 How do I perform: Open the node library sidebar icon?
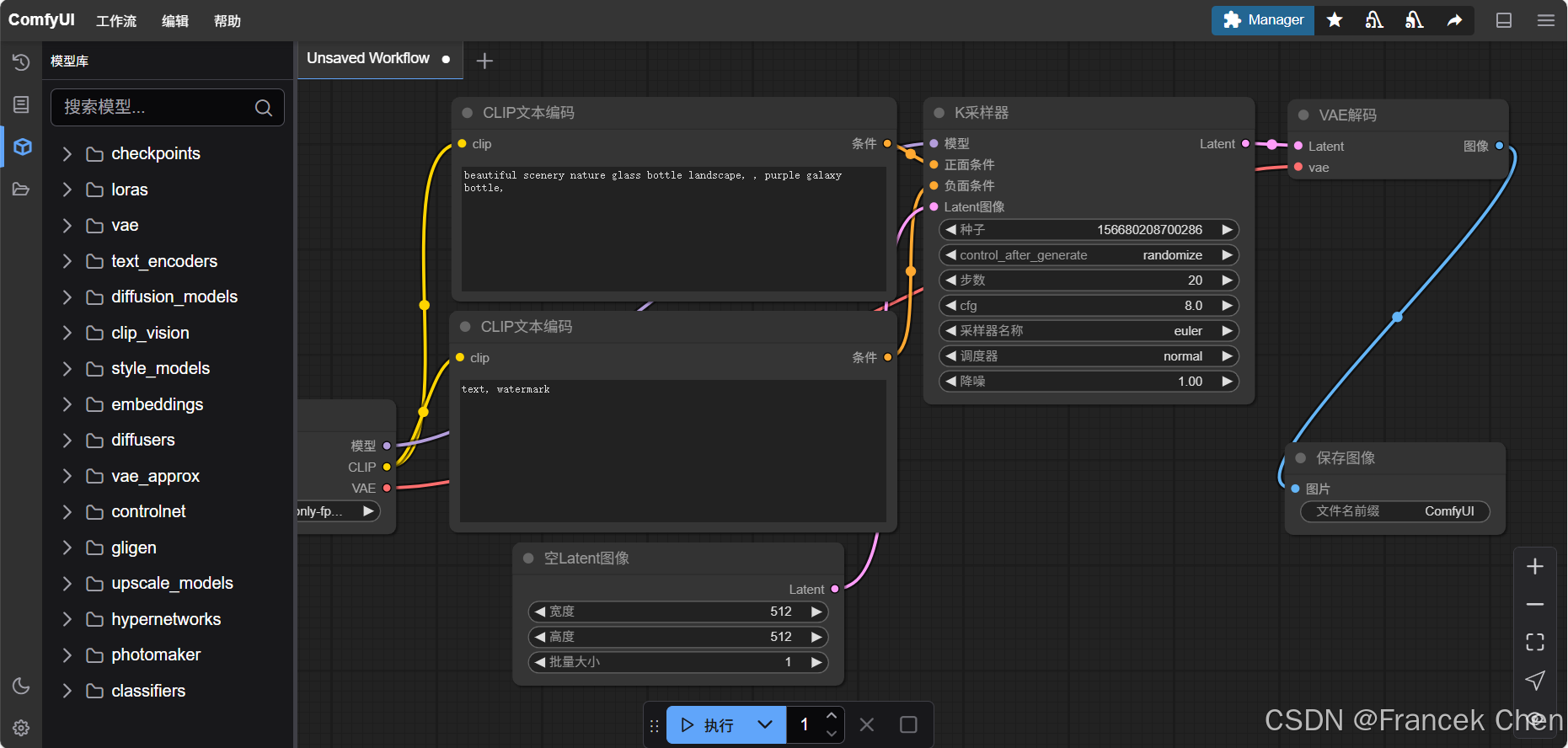(21, 104)
